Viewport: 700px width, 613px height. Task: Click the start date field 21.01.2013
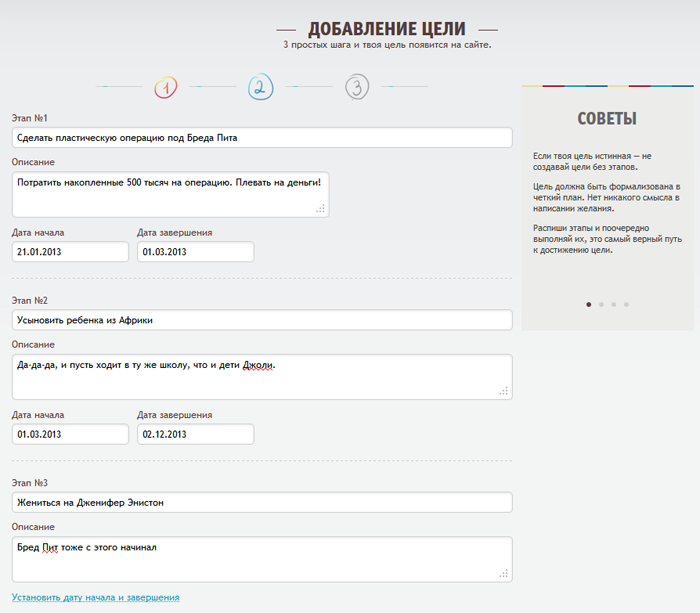[x=70, y=252]
